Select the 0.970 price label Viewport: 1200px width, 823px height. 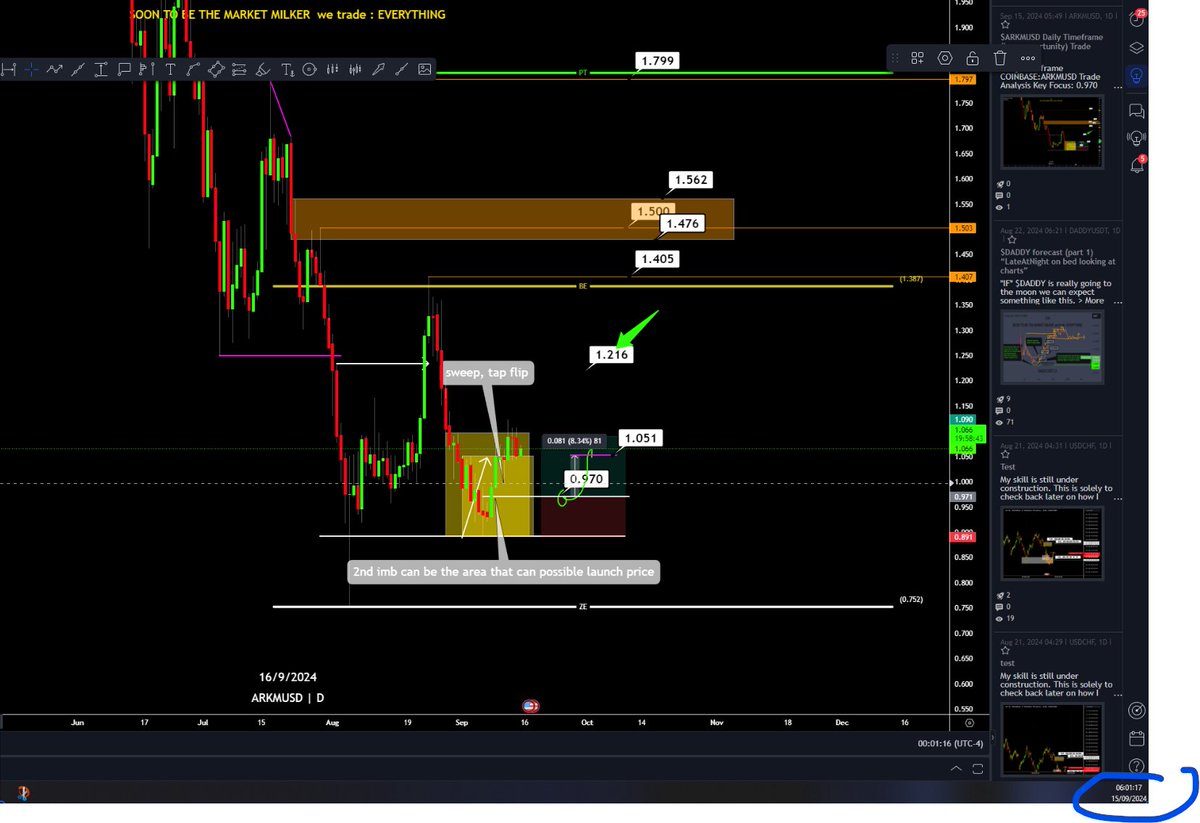click(x=586, y=480)
